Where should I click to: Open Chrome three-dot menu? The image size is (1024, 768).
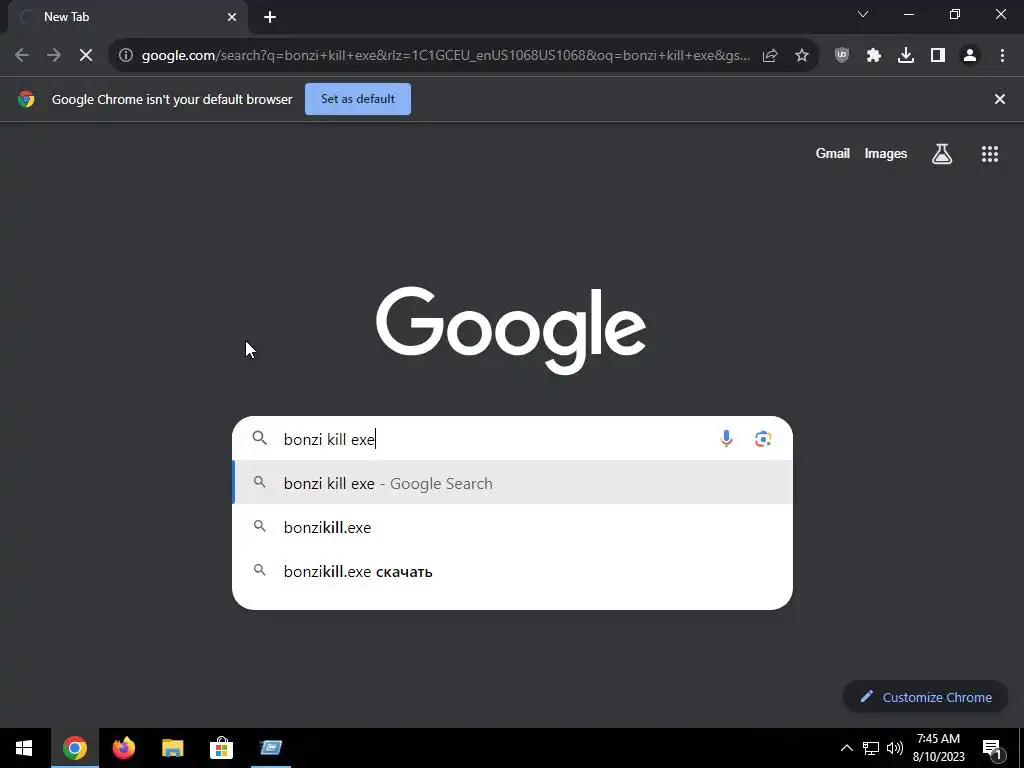click(x=1002, y=56)
